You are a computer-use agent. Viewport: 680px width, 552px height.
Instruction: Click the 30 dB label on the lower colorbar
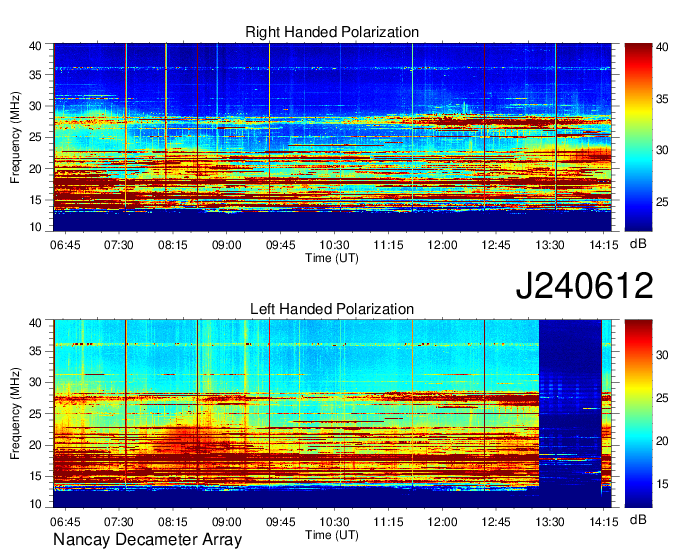(x=662, y=355)
